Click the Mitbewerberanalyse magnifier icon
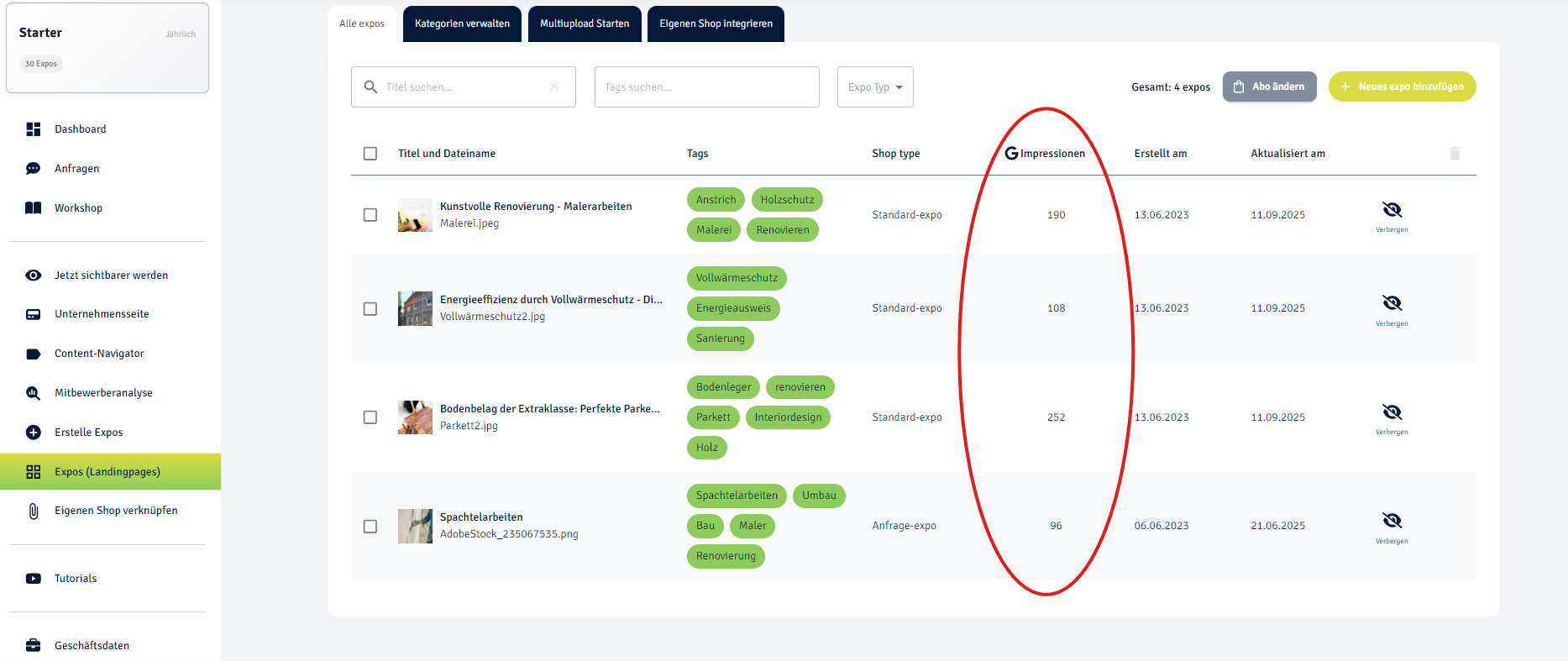 click(x=34, y=393)
